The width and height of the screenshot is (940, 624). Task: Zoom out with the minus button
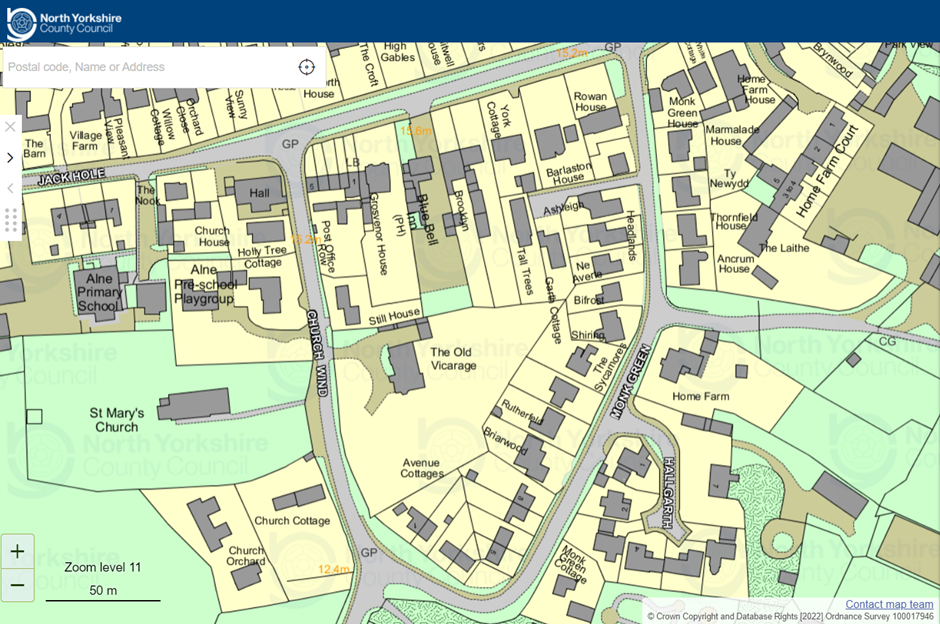click(17, 585)
